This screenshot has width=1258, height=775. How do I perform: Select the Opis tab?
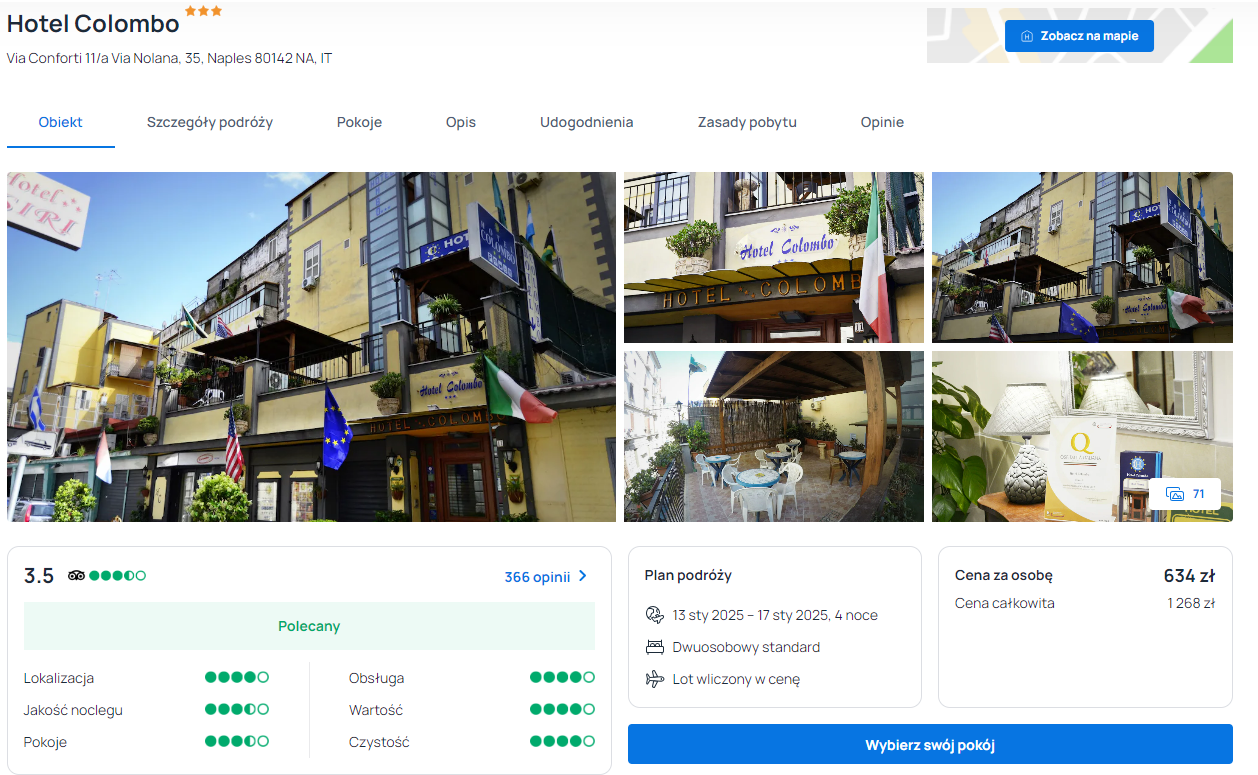pyautogui.click(x=461, y=122)
